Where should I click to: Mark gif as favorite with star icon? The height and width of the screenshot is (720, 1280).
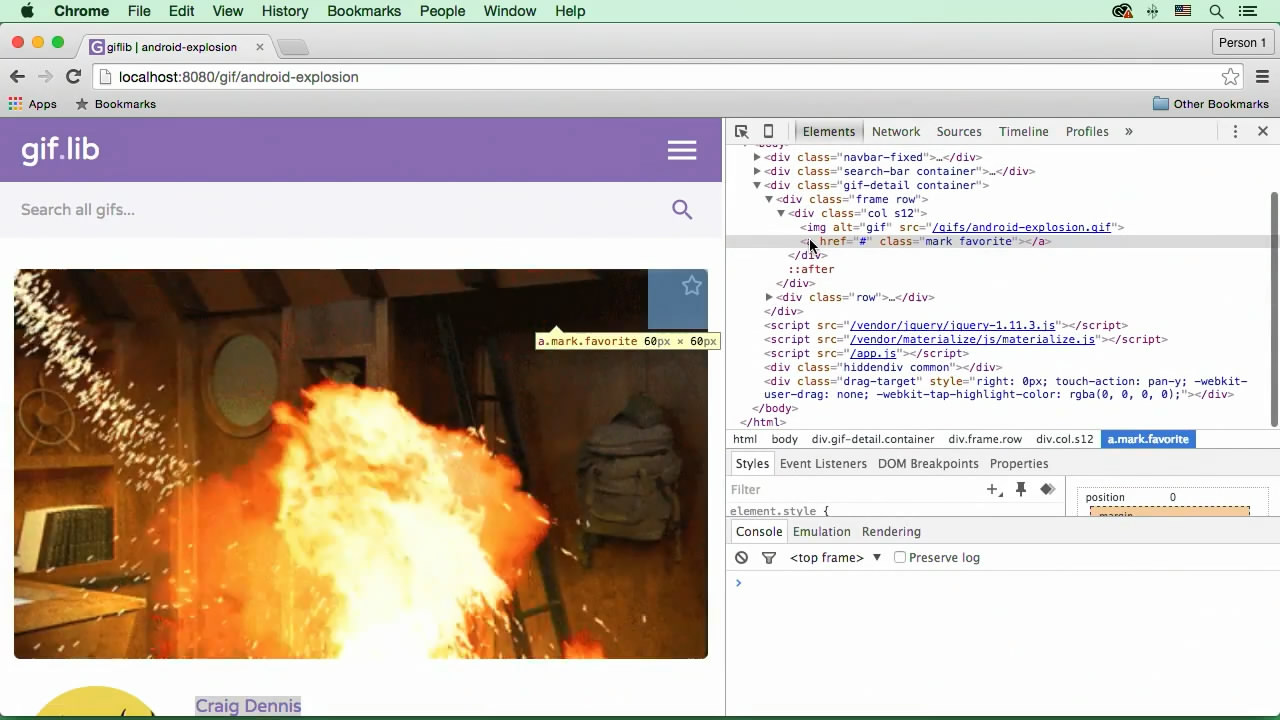691,286
